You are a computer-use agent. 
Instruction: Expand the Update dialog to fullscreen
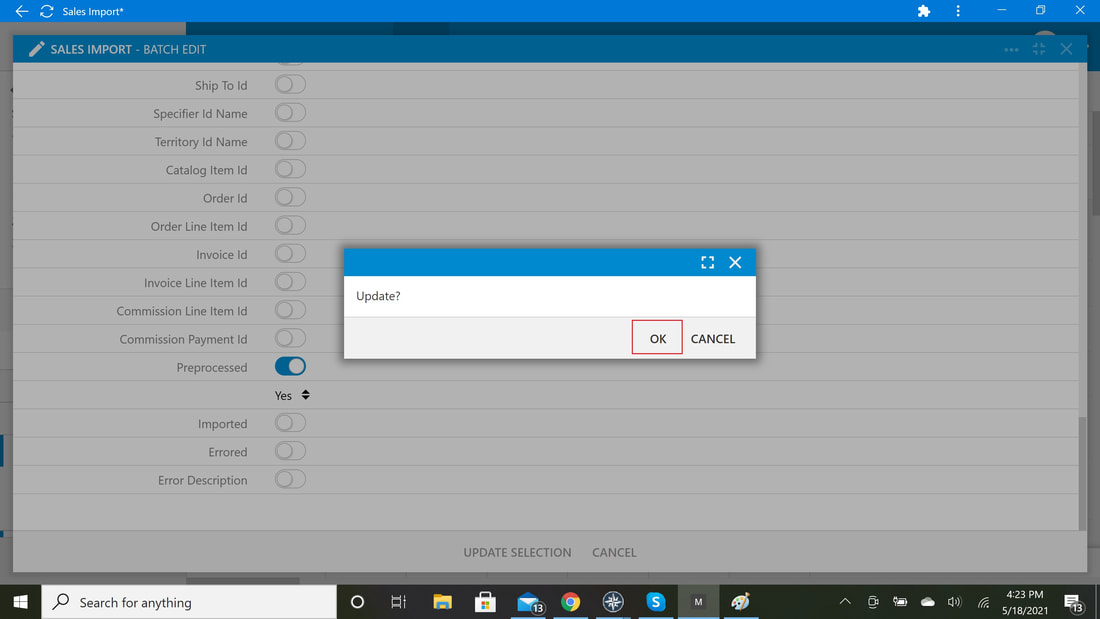pyautogui.click(x=707, y=262)
